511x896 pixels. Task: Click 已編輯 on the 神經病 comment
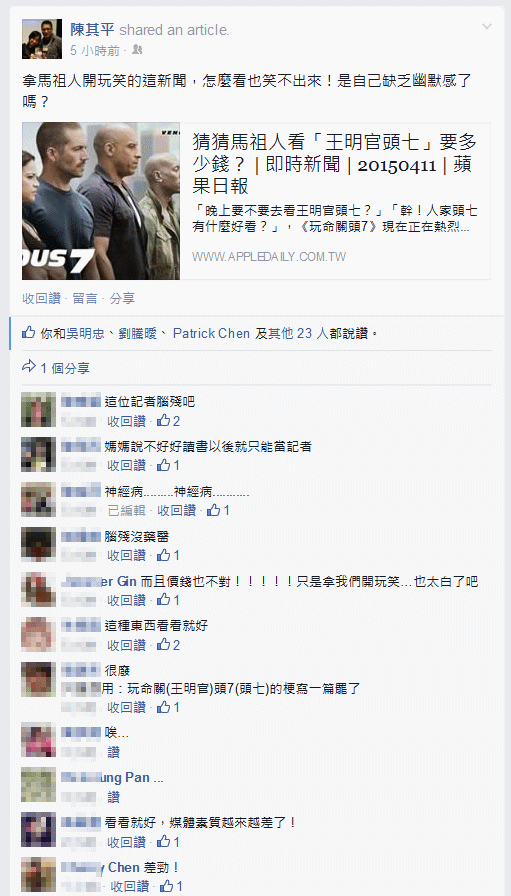pyautogui.click(x=127, y=510)
